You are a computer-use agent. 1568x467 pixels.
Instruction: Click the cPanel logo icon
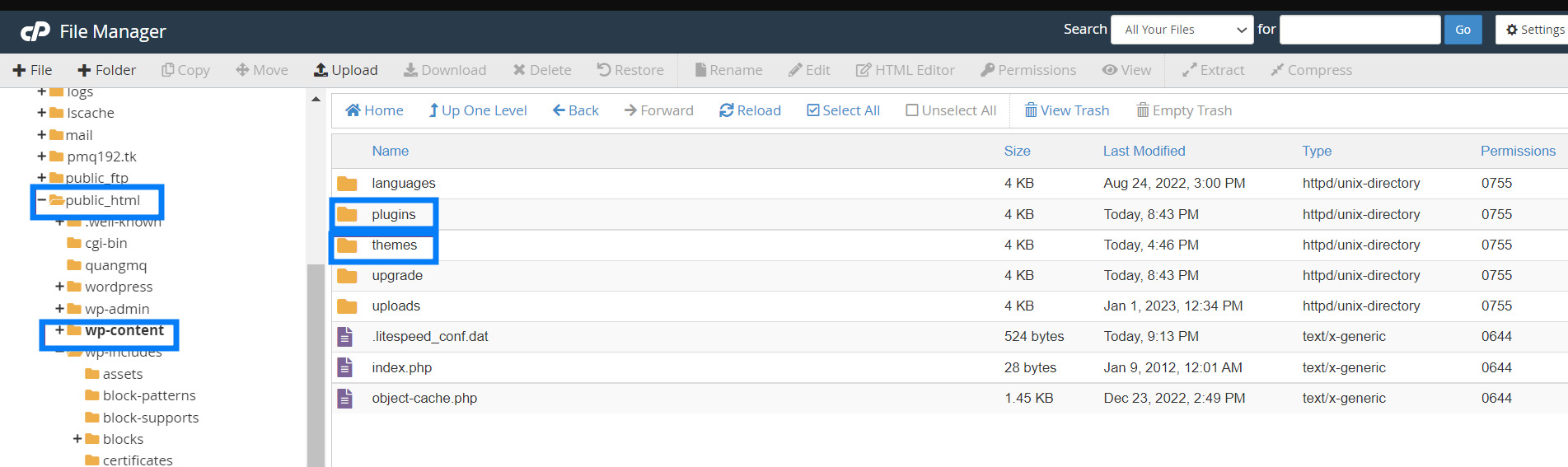35,31
